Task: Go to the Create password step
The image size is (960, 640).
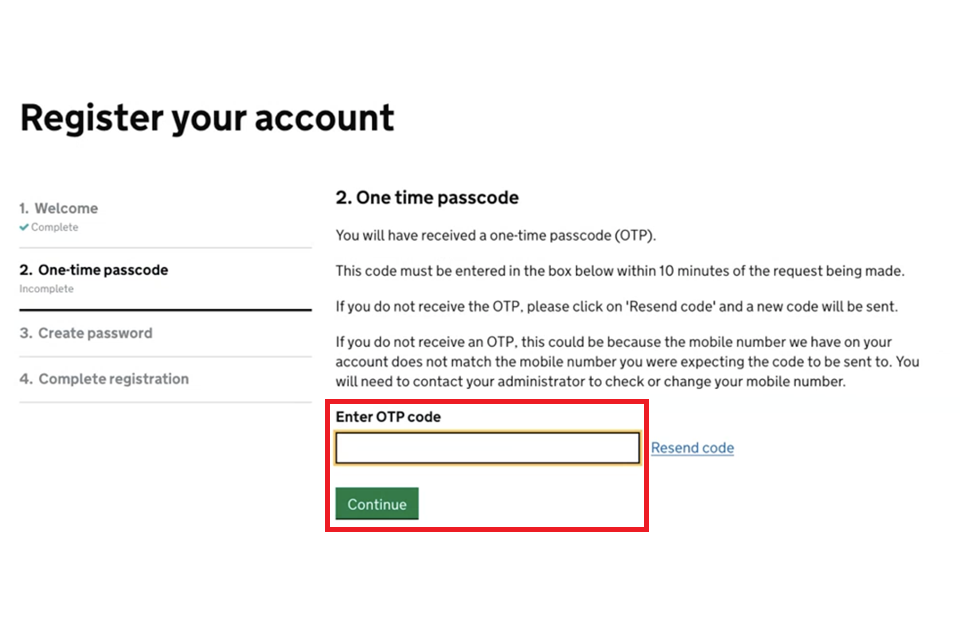Action: point(95,333)
